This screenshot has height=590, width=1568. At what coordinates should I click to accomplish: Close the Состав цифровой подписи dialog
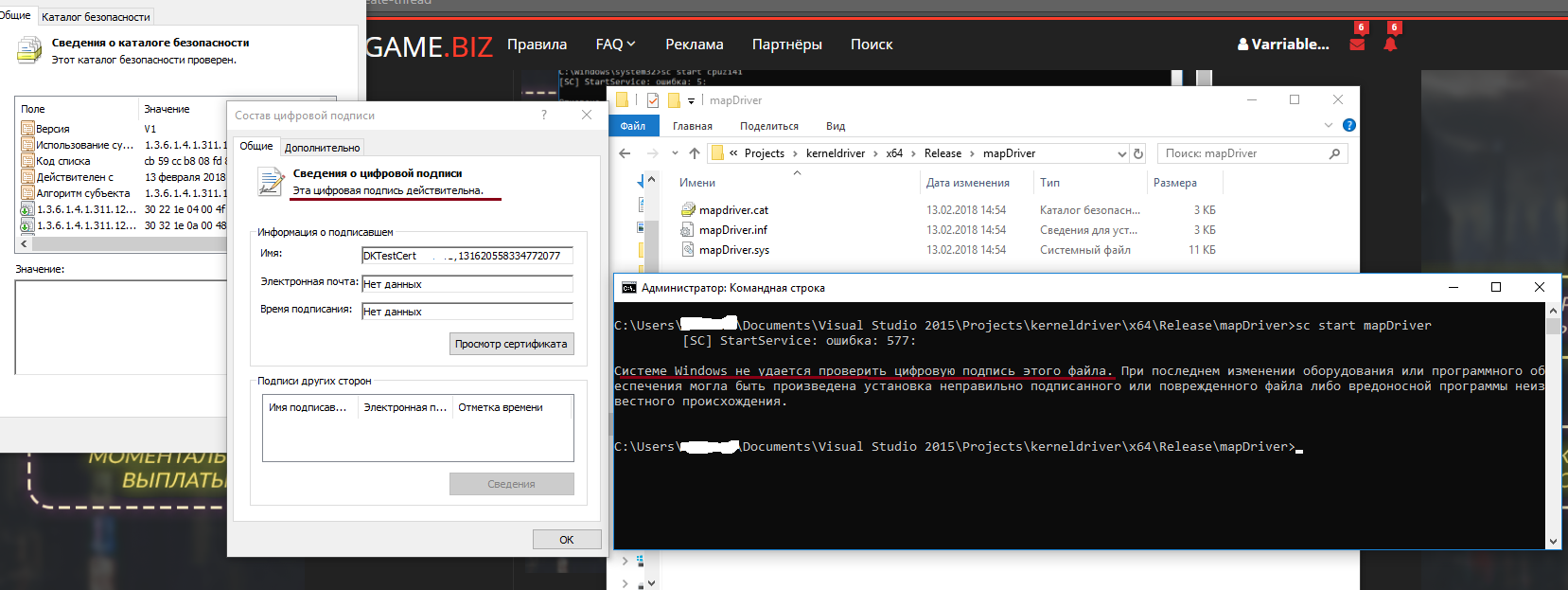pos(587,115)
